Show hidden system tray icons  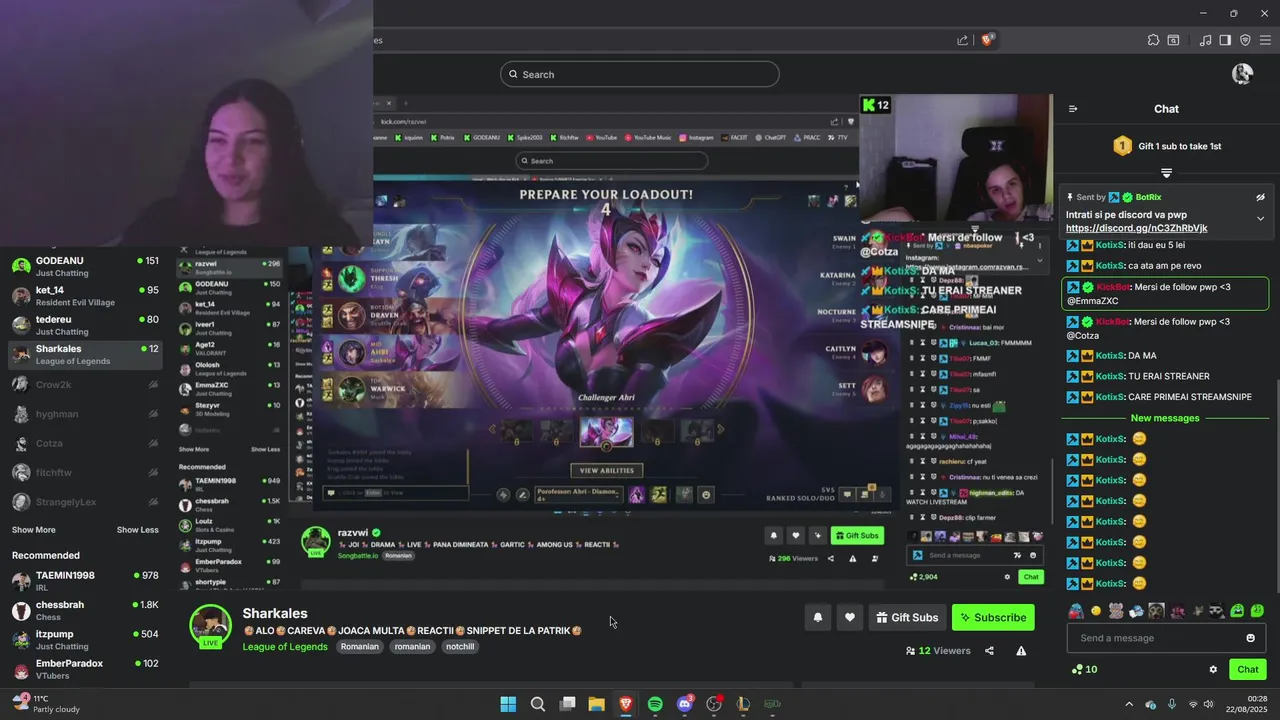coord(1130,704)
